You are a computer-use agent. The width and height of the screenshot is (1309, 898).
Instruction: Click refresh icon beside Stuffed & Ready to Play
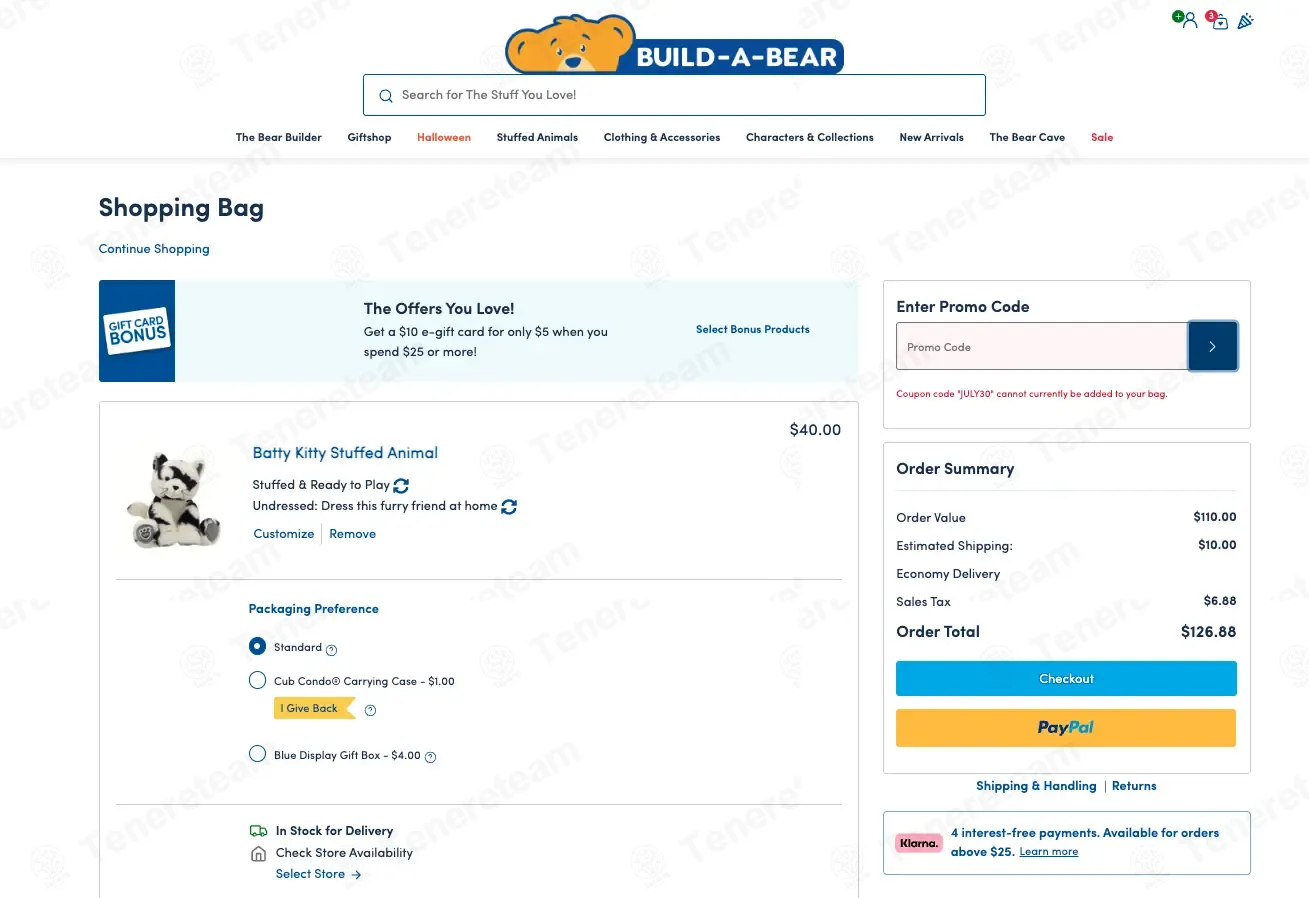point(401,485)
